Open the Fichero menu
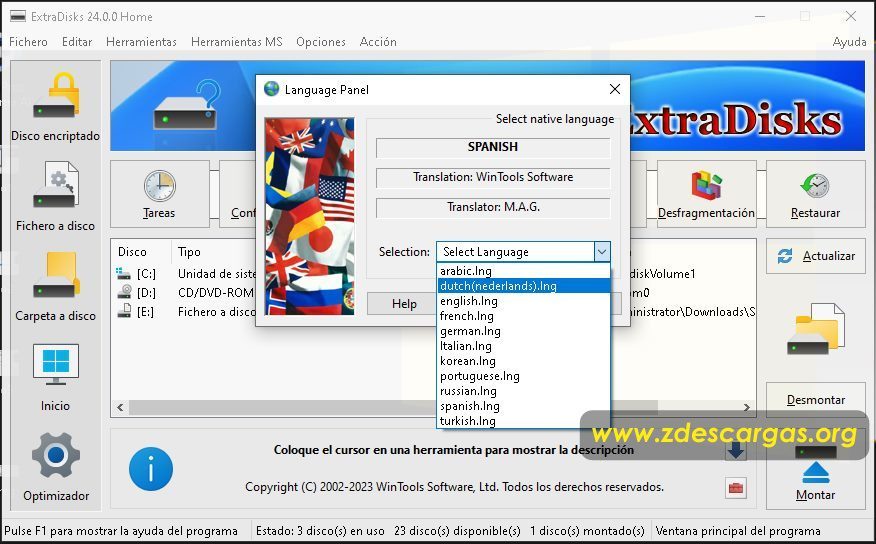Image resolution: width=876 pixels, height=544 pixels. click(28, 42)
